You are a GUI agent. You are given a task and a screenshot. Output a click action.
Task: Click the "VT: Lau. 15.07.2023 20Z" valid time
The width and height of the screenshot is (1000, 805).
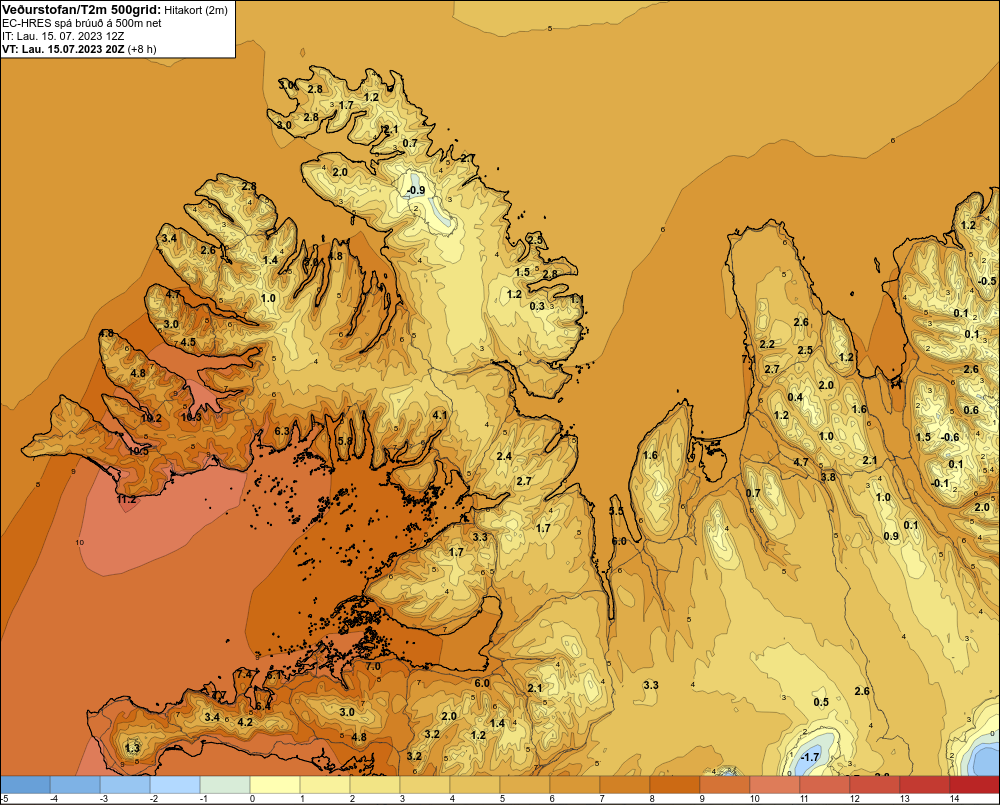tap(64, 49)
